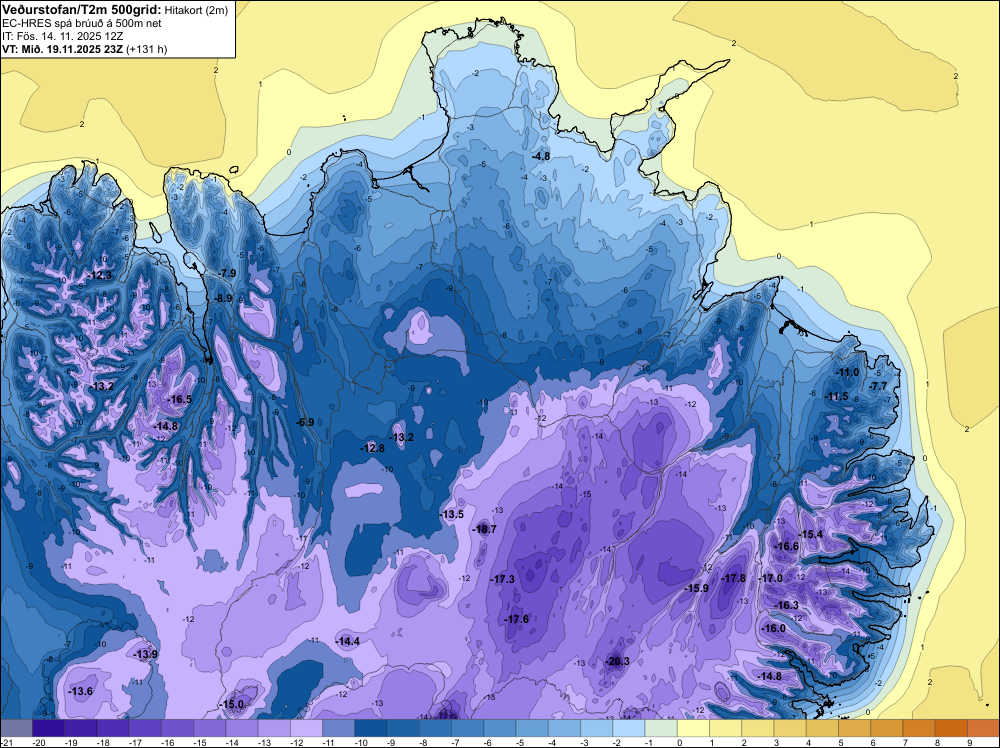Click the -15.9 temperature label

click(x=696, y=588)
